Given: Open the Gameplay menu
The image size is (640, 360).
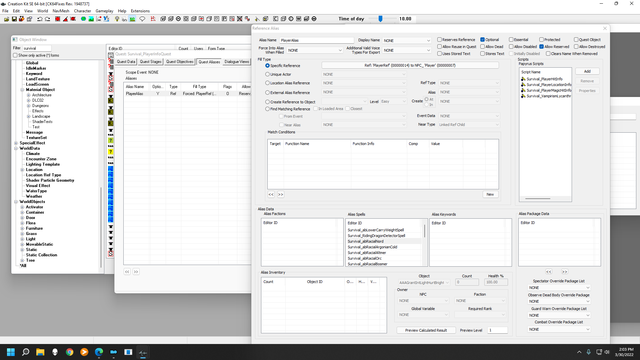Looking at the screenshot, I should coord(104,11).
